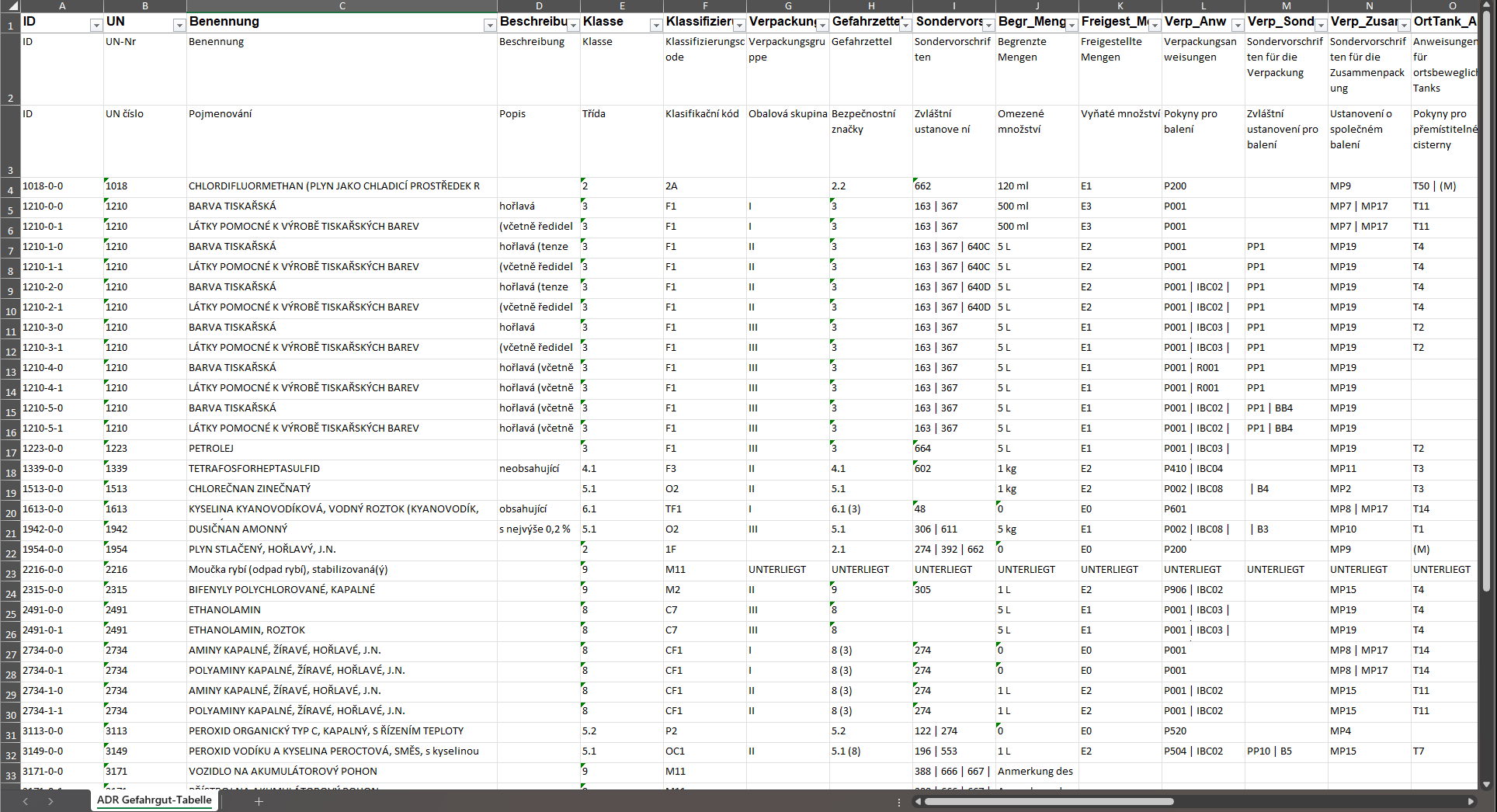
Task: Open the Verp_Anw column filter dropdown
Action: tap(1238, 26)
